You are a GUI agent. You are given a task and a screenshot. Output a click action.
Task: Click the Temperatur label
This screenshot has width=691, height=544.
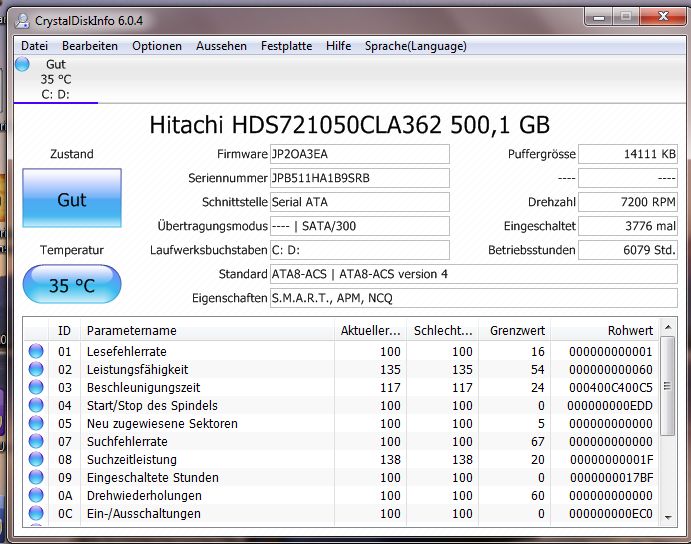[x=72, y=250]
